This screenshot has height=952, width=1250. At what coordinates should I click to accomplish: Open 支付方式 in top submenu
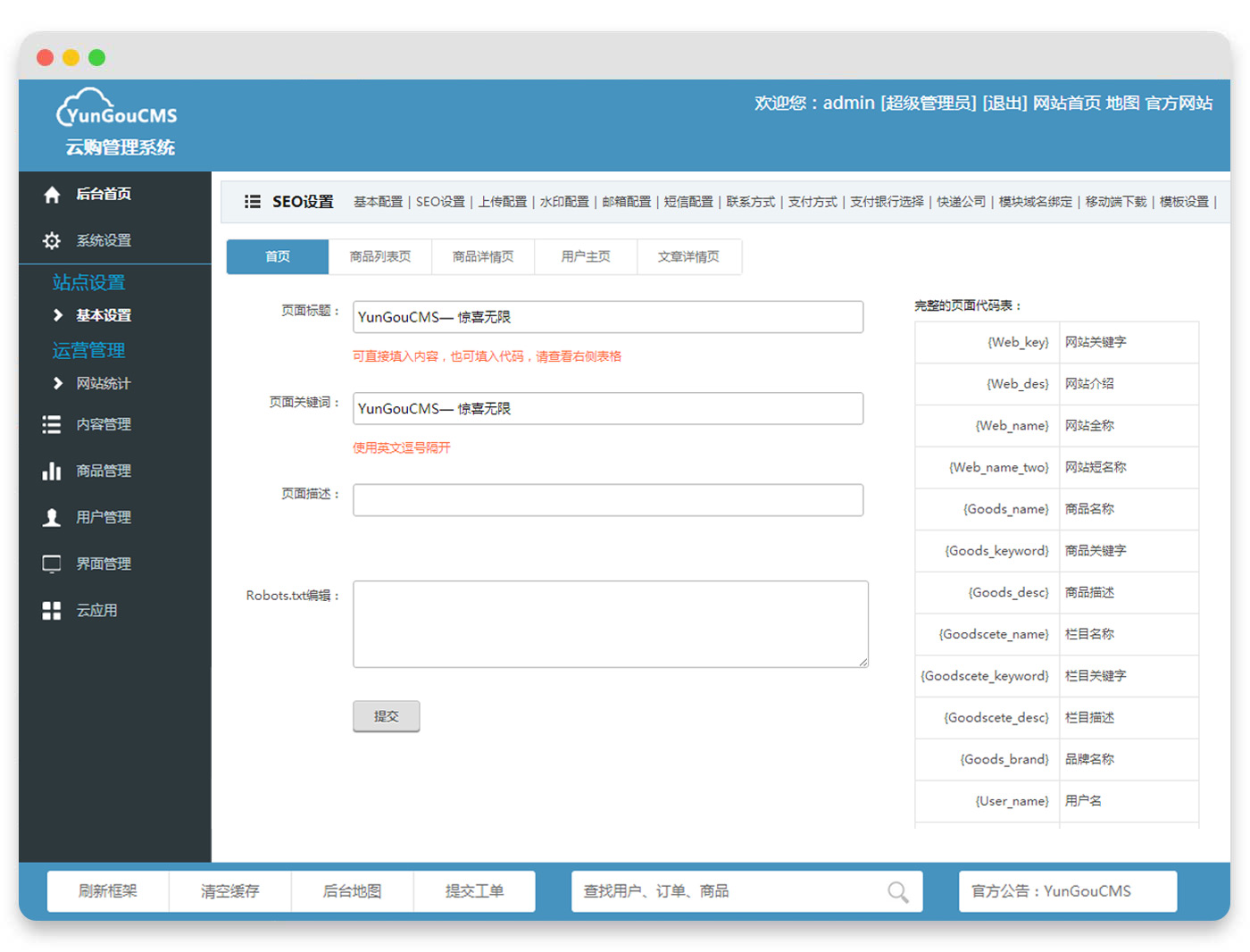812,202
